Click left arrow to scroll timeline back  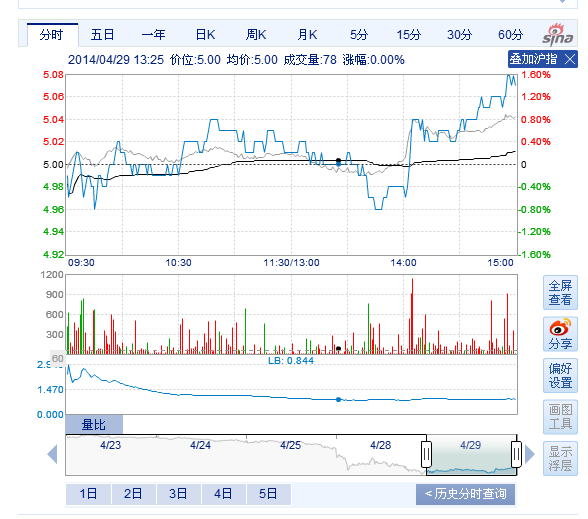coord(52,454)
